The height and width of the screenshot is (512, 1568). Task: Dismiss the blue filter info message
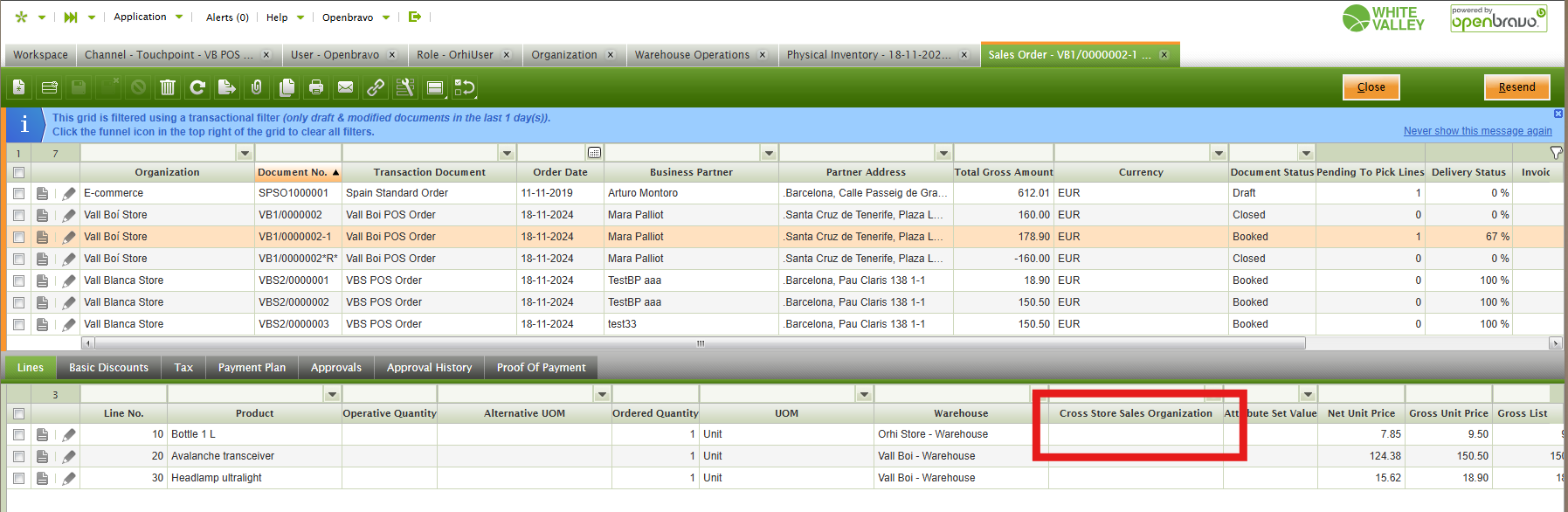coord(1558,114)
